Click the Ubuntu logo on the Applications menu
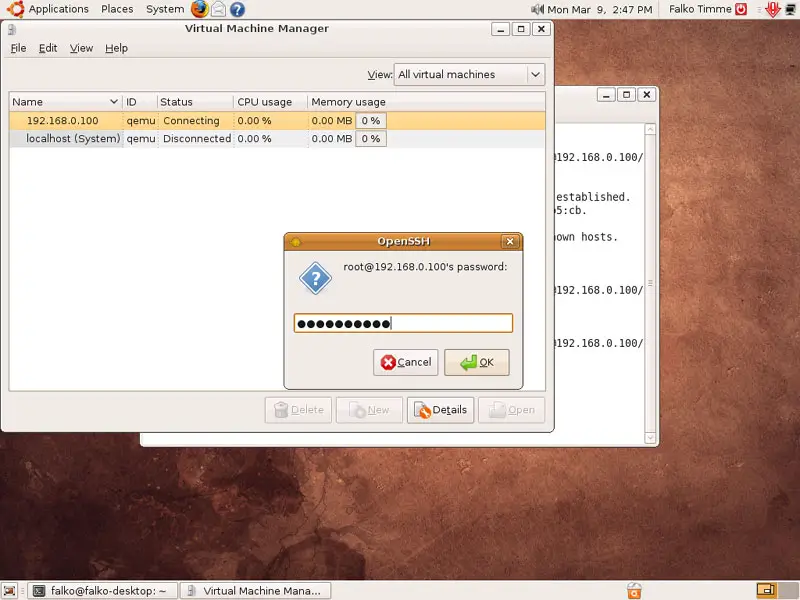 (x=15, y=9)
